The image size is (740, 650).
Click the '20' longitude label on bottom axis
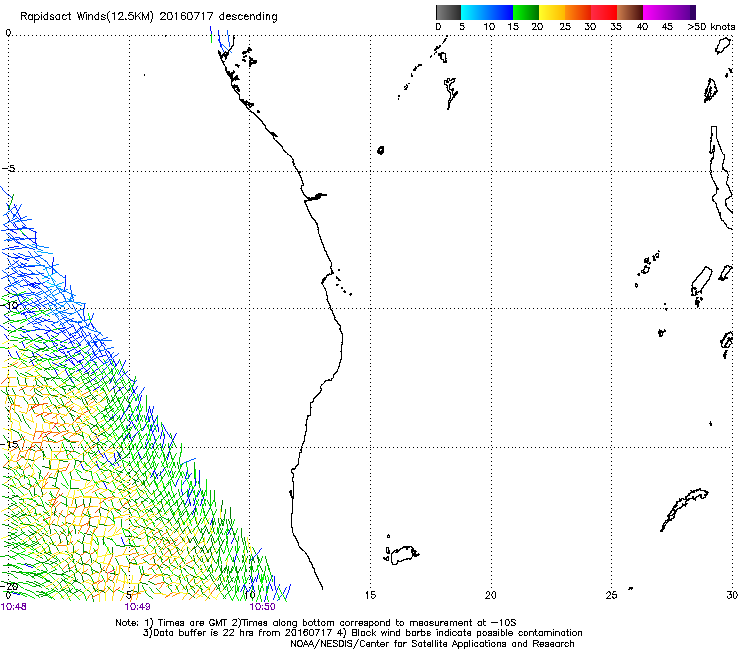tap(491, 595)
